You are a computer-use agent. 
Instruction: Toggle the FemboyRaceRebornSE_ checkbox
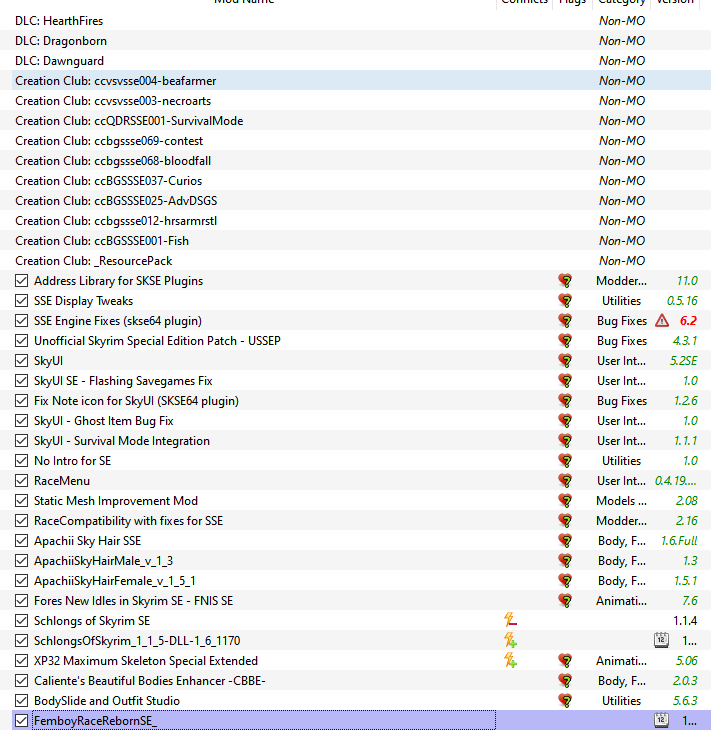point(21,721)
